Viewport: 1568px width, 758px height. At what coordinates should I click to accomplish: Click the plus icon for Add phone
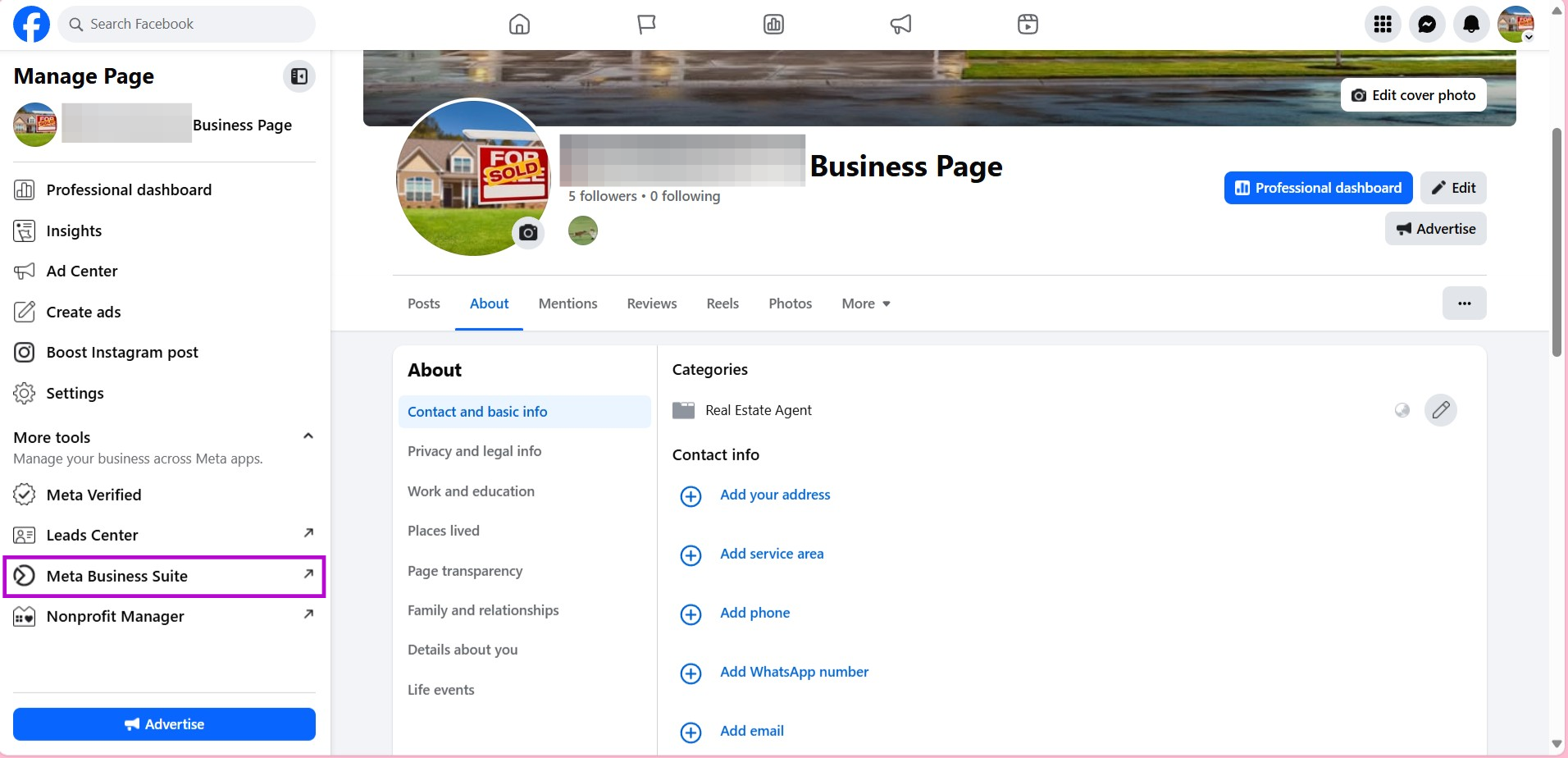(x=691, y=614)
